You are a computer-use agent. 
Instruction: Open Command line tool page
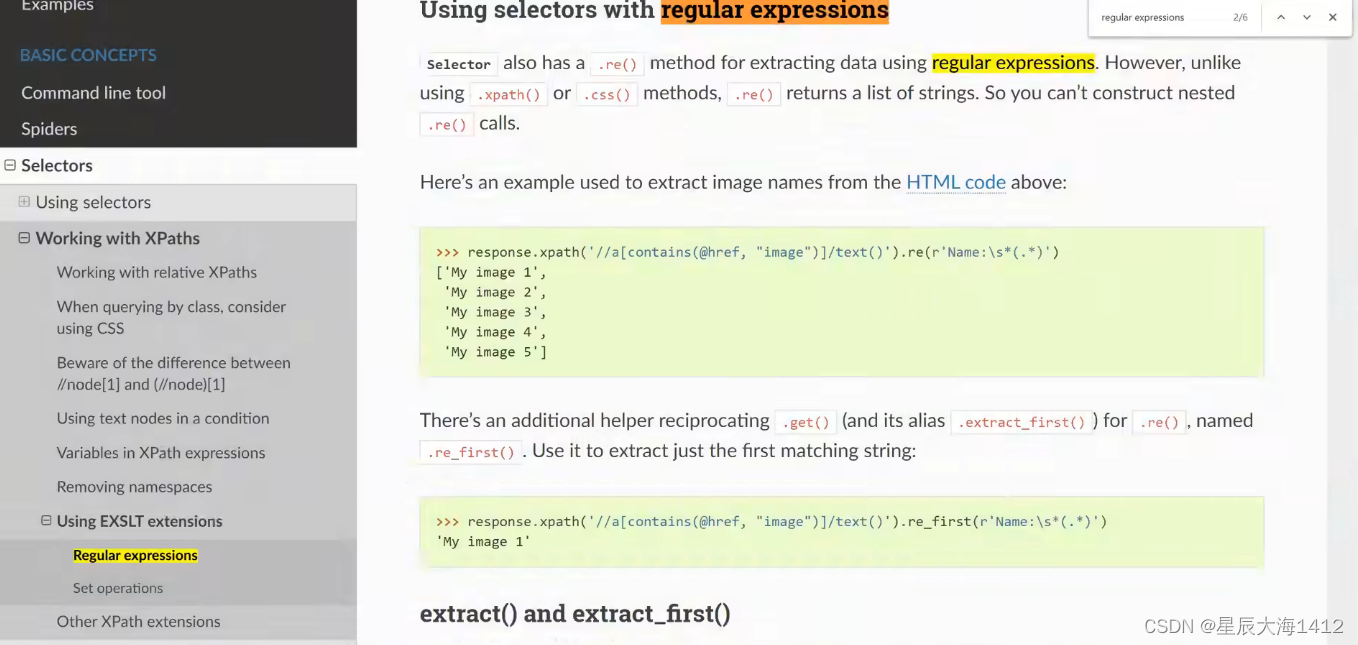coord(94,93)
